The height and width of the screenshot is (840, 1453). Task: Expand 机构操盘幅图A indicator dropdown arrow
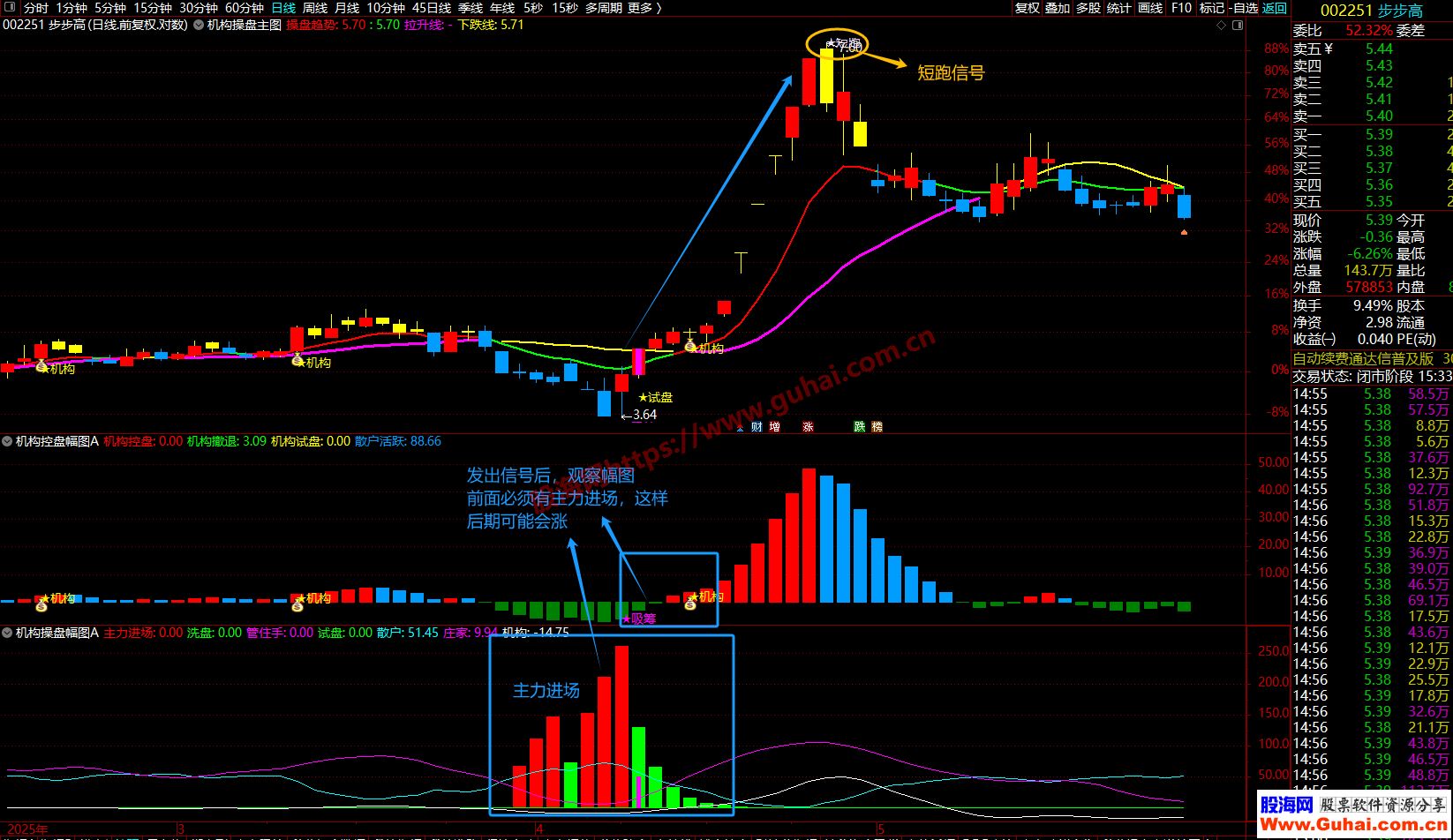coord(7,633)
